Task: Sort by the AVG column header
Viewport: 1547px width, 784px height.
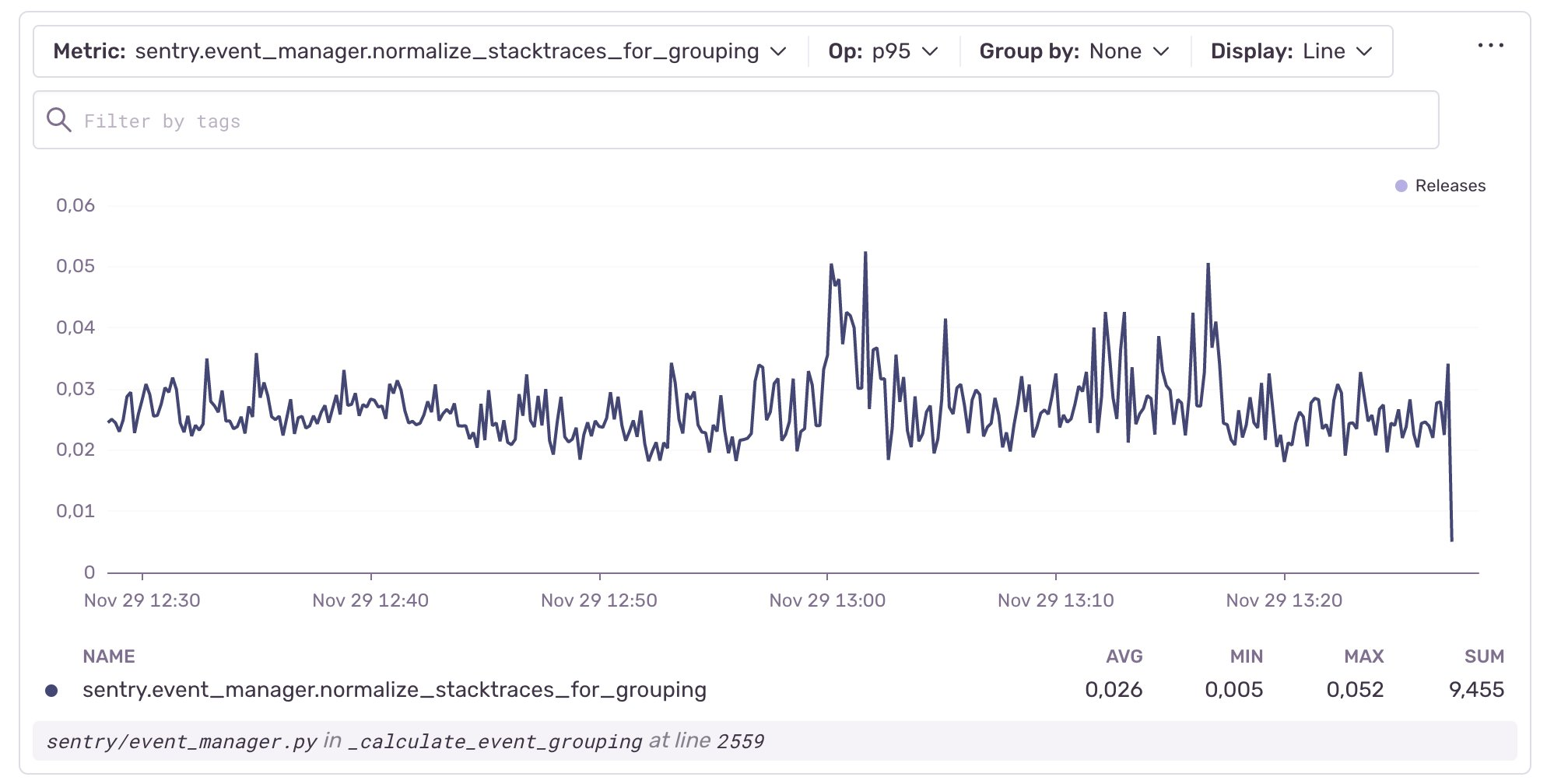Action: (x=1124, y=656)
